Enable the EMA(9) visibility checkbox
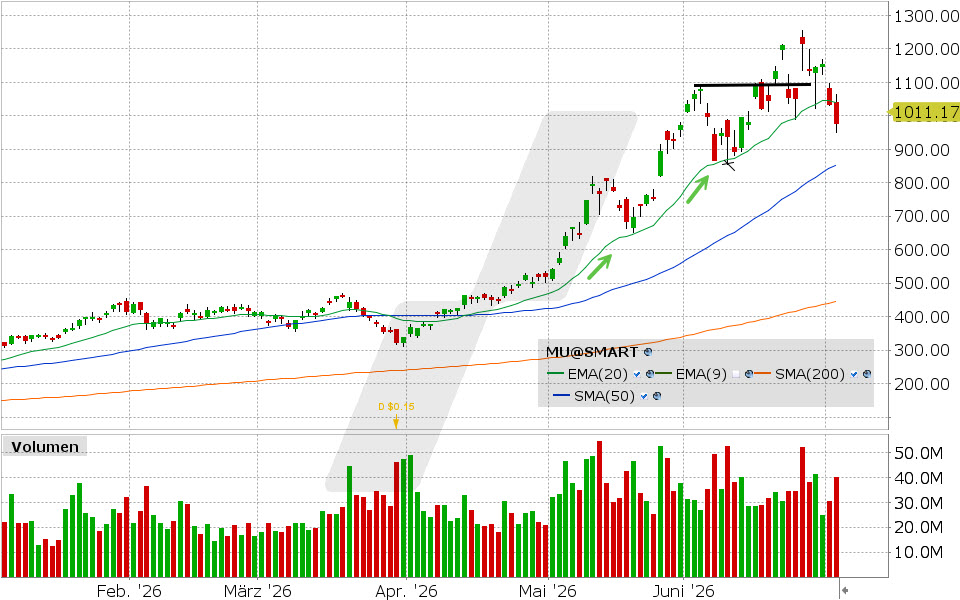This screenshot has width=960, height=600. 736,374
